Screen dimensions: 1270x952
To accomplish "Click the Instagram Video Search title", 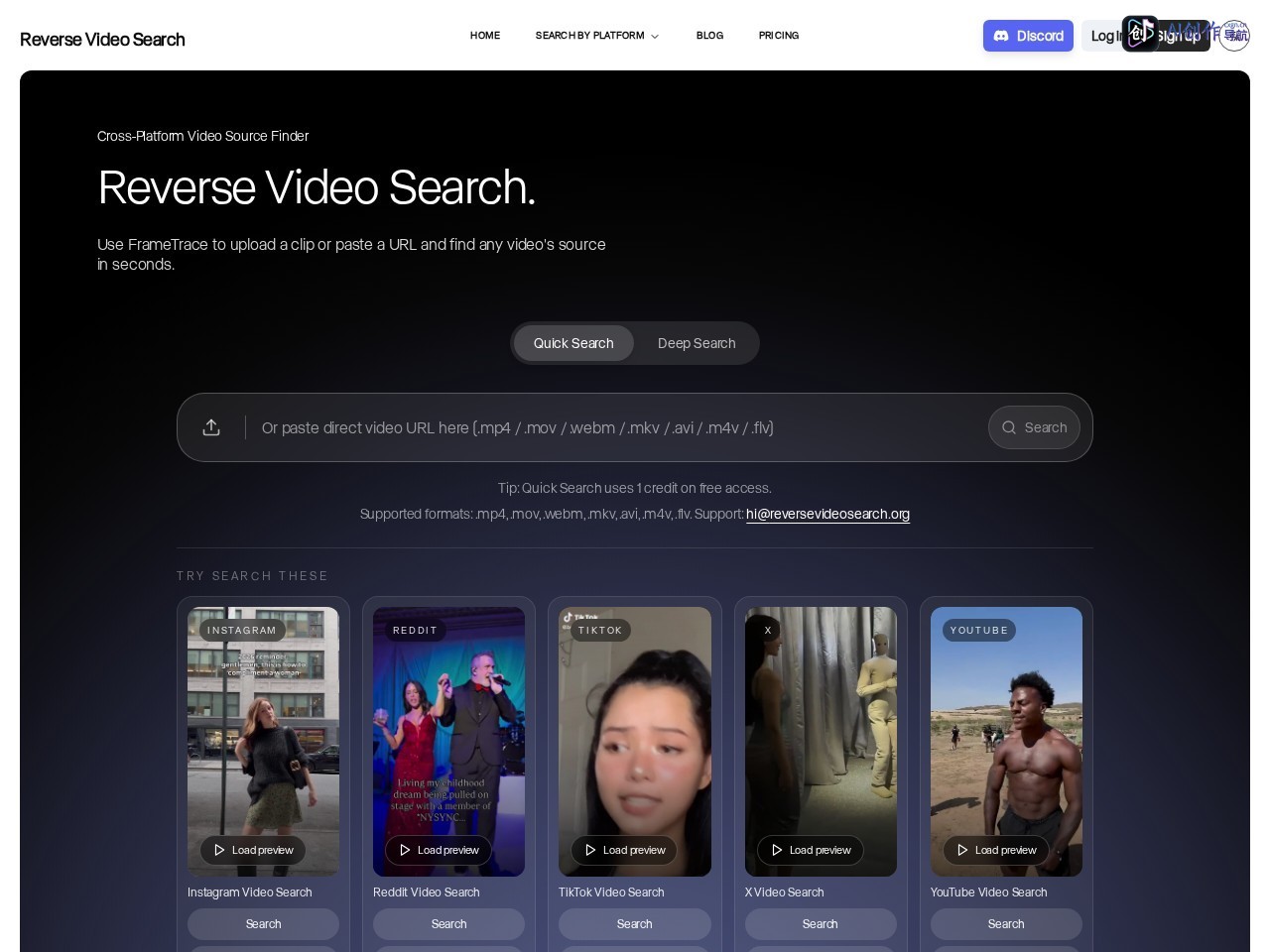I will tap(250, 892).
